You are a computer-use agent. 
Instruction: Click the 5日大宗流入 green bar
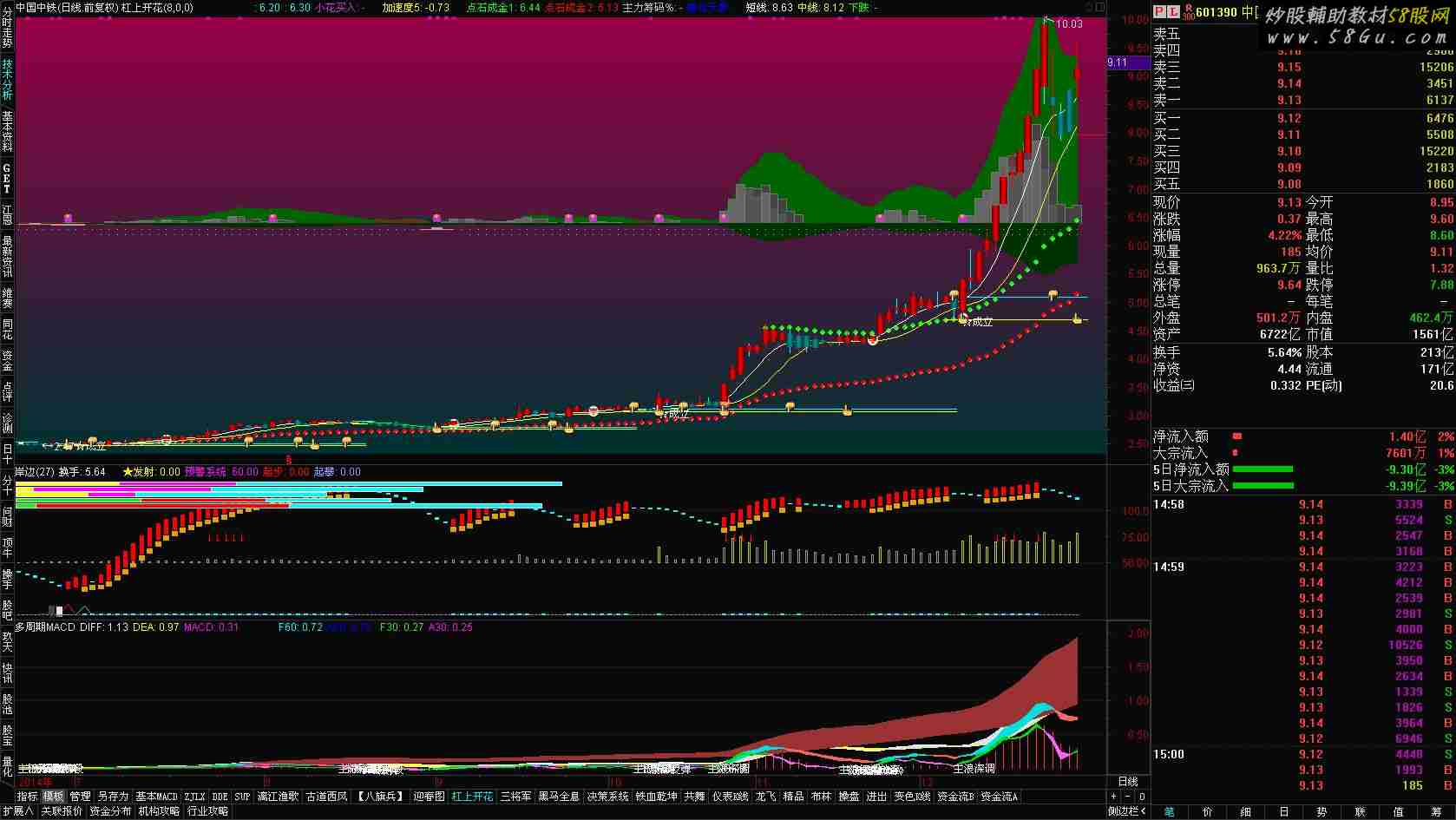(x=1263, y=486)
